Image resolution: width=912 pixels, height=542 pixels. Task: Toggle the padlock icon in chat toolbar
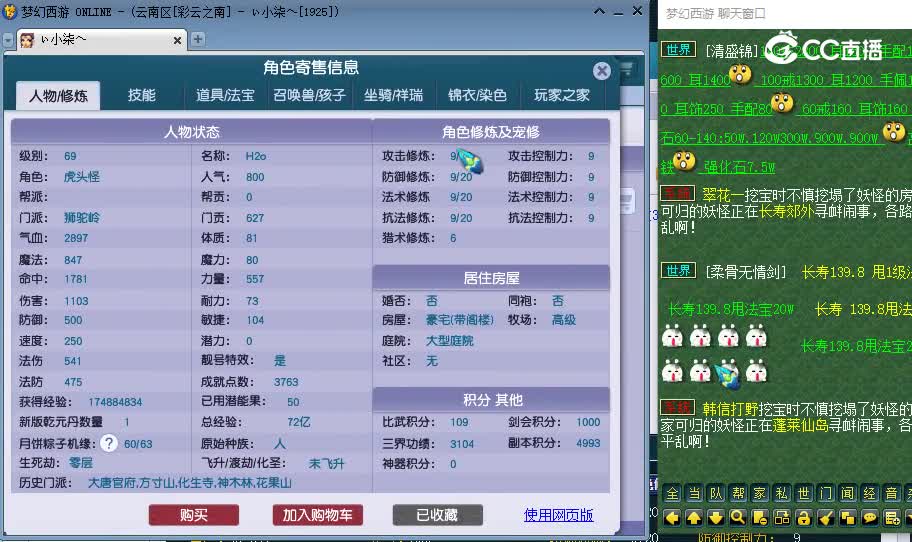(x=804, y=518)
